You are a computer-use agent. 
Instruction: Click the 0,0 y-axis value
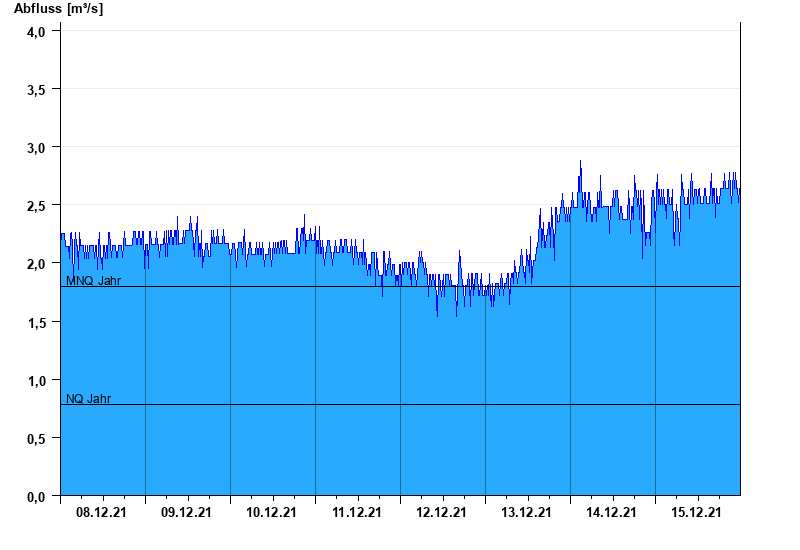(36, 497)
